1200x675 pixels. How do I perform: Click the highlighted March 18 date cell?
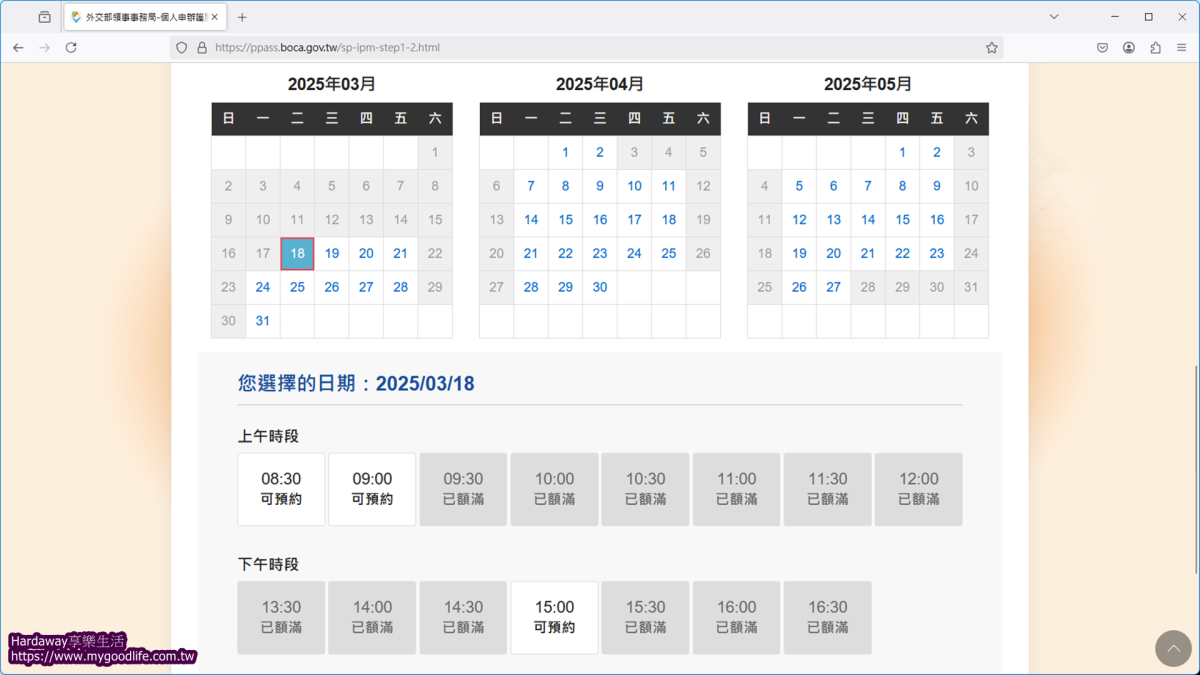[x=297, y=254]
